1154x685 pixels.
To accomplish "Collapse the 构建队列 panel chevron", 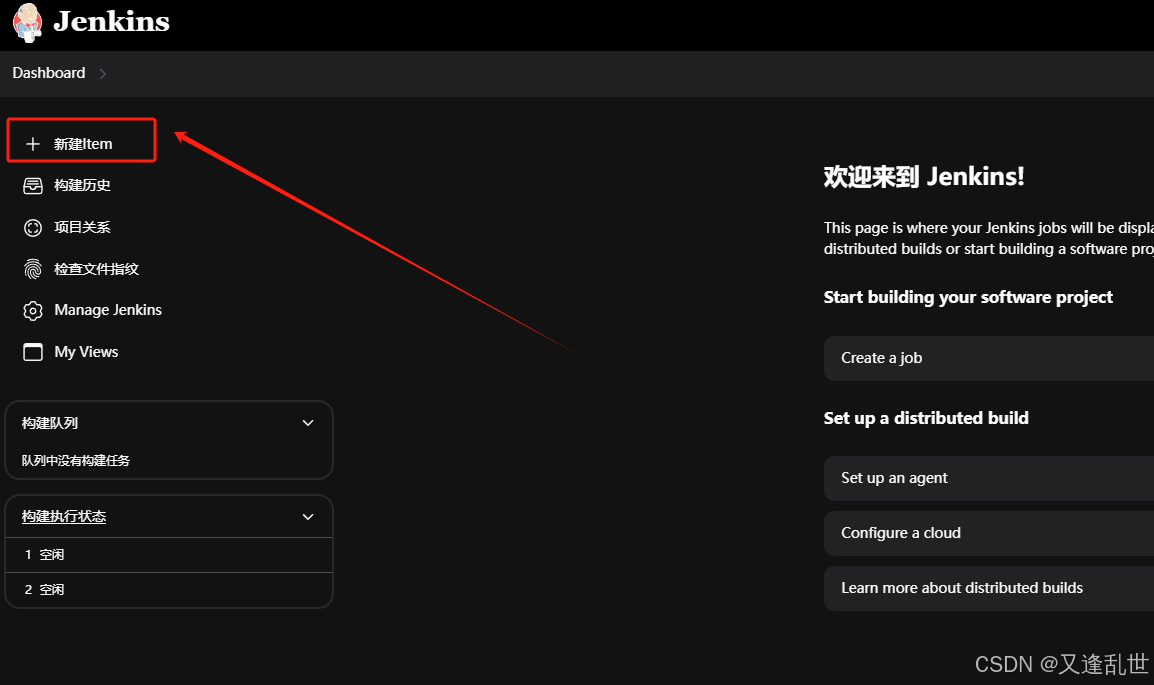I will click(x=308, y=423).
